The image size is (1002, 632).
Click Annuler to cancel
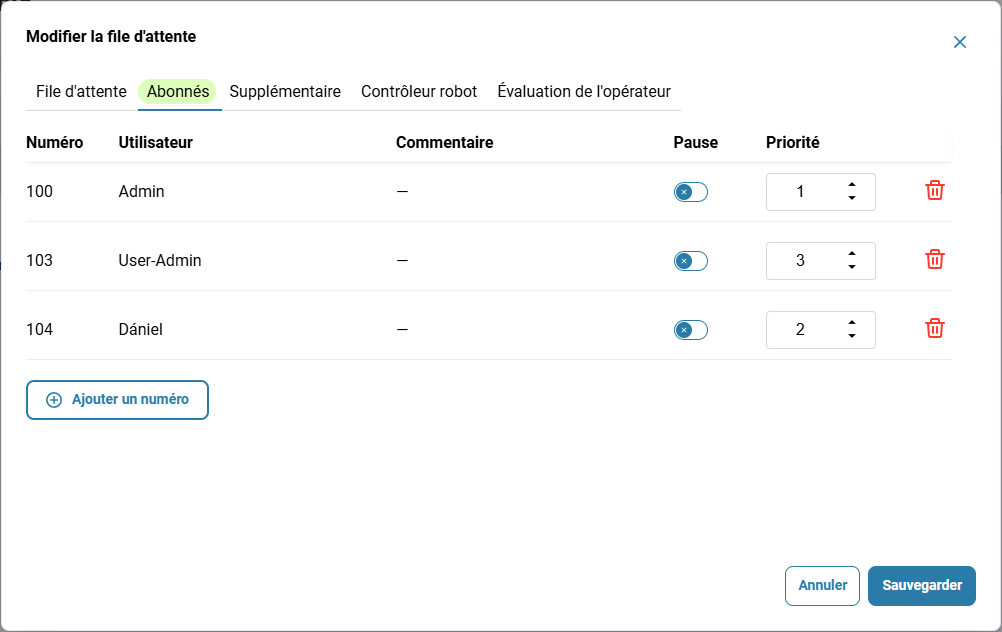tap(822, 585)
